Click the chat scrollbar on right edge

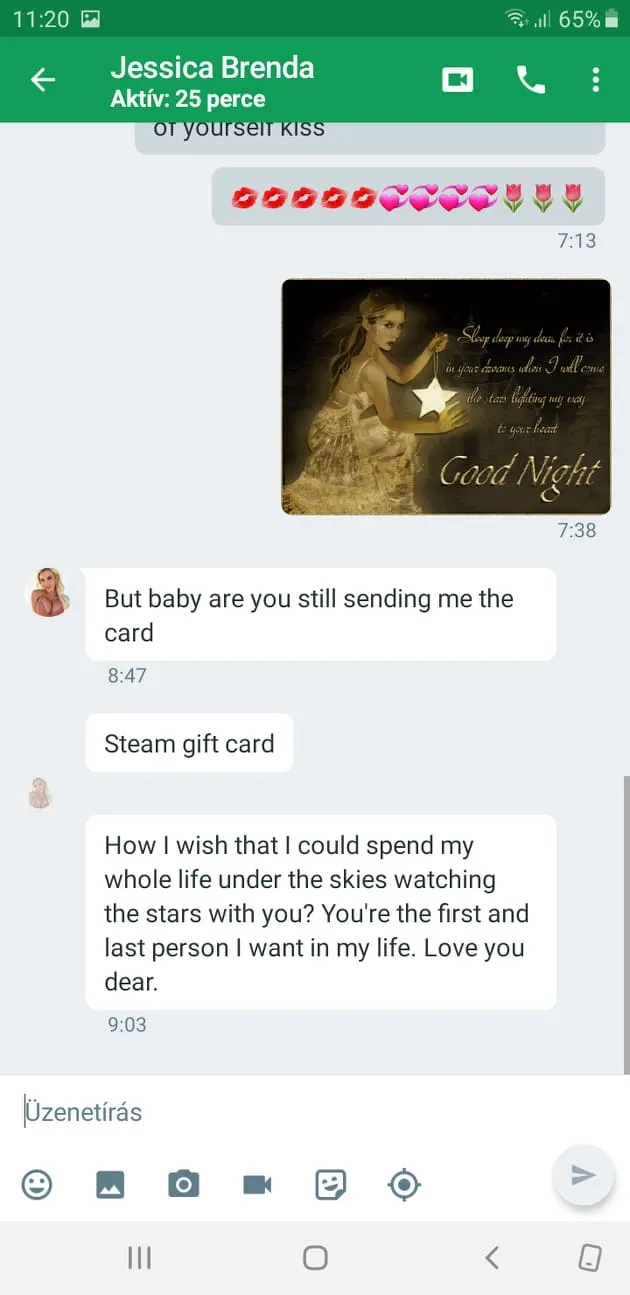625,920
